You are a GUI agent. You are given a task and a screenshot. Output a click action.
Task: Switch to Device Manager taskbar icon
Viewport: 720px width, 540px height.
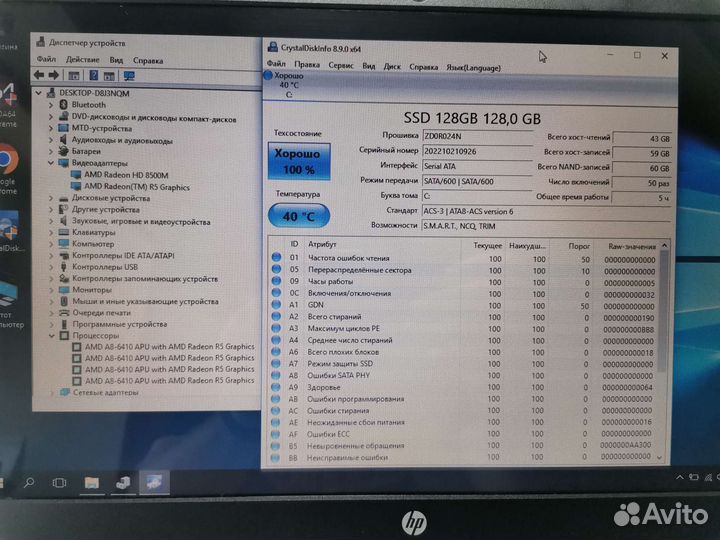click(x=123, y=483)
